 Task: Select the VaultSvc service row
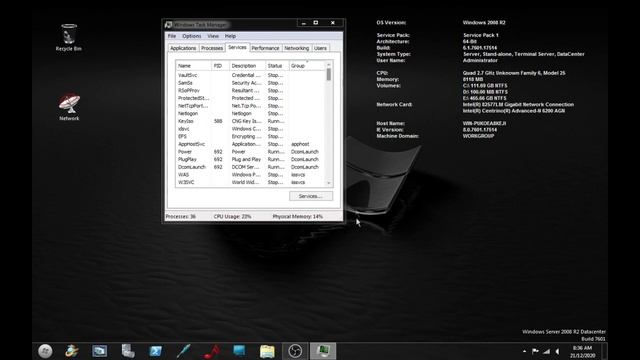pyautogui.click(x=251, y=75)
